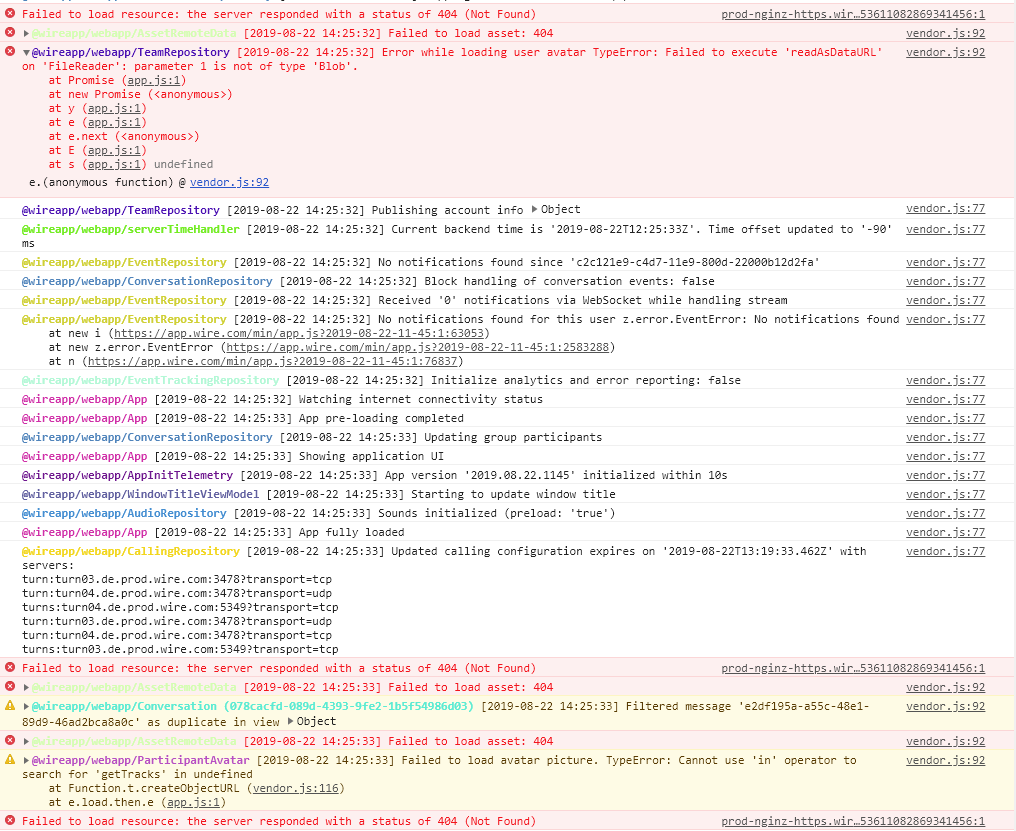1016x831 pixels.
Task: Open the vendor.js:92 link for the ParticipantAvatar warning
Action: pyautogui.click(x=945, y=760)
